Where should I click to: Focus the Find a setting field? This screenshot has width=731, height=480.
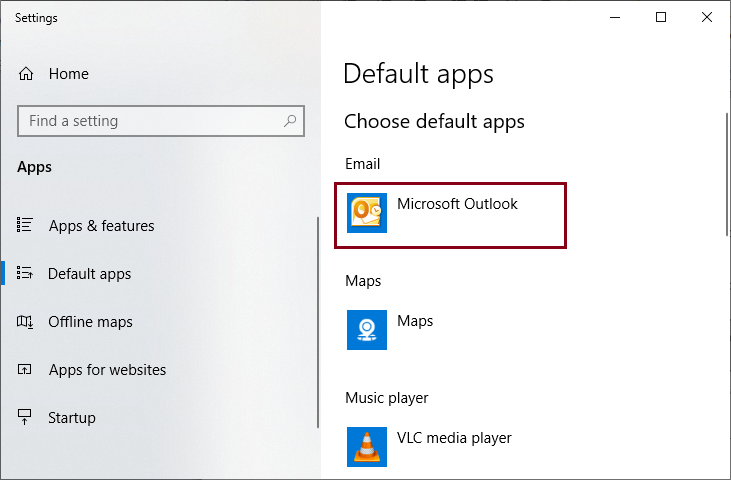[x=161, y=121]
